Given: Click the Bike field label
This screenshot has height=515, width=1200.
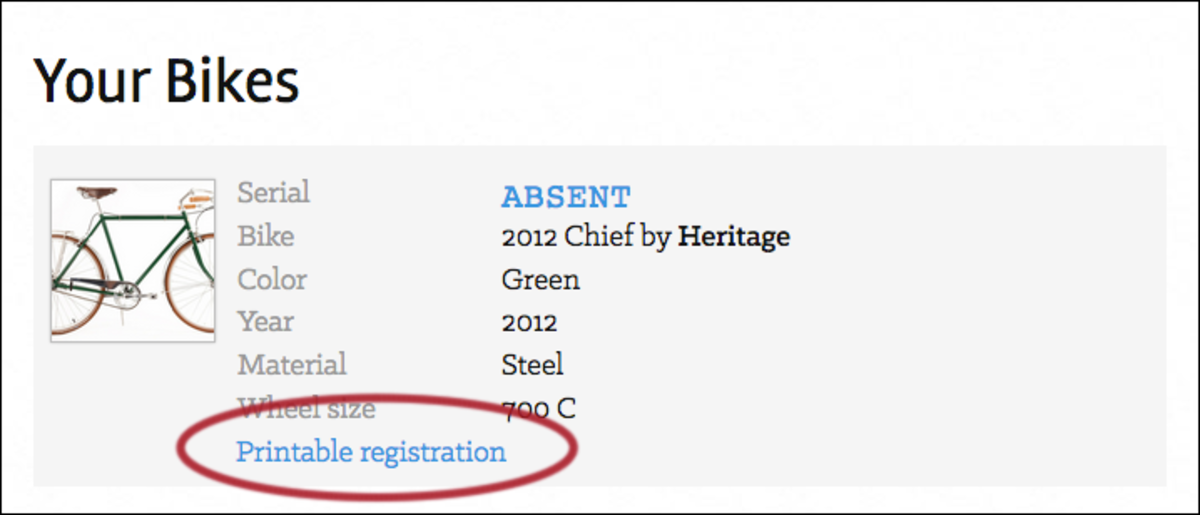Looking at the screenshot, I should [266, 236].
